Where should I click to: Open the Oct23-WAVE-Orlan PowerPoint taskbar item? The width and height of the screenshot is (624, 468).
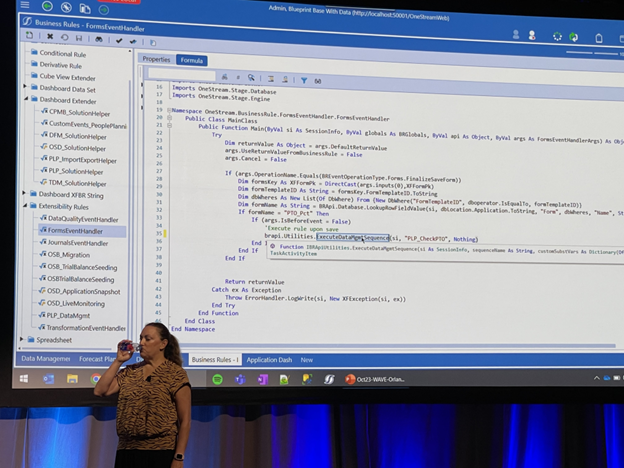(x=374, y=379)
